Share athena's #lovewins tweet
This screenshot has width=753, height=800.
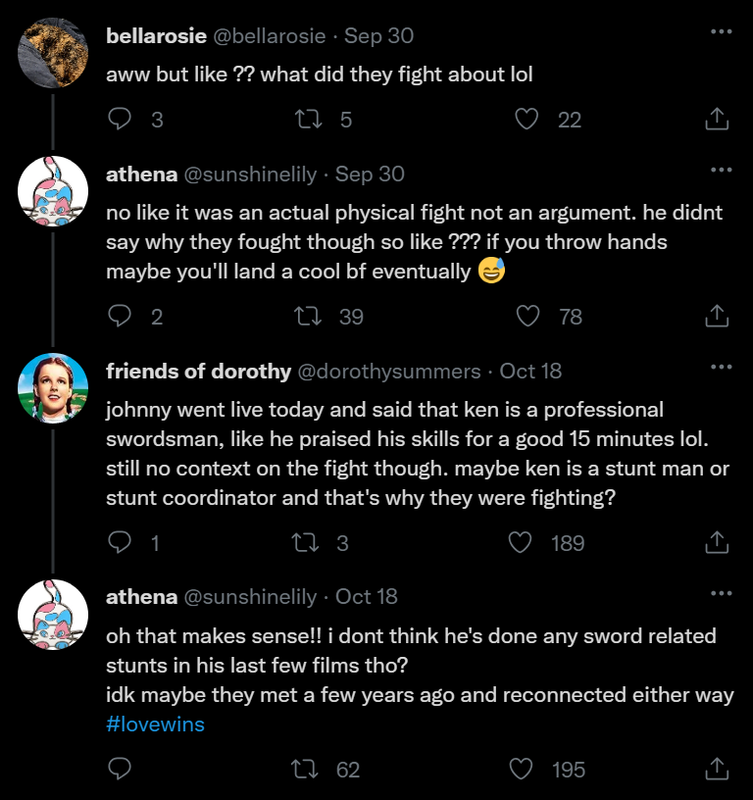[x=717, y=769]
